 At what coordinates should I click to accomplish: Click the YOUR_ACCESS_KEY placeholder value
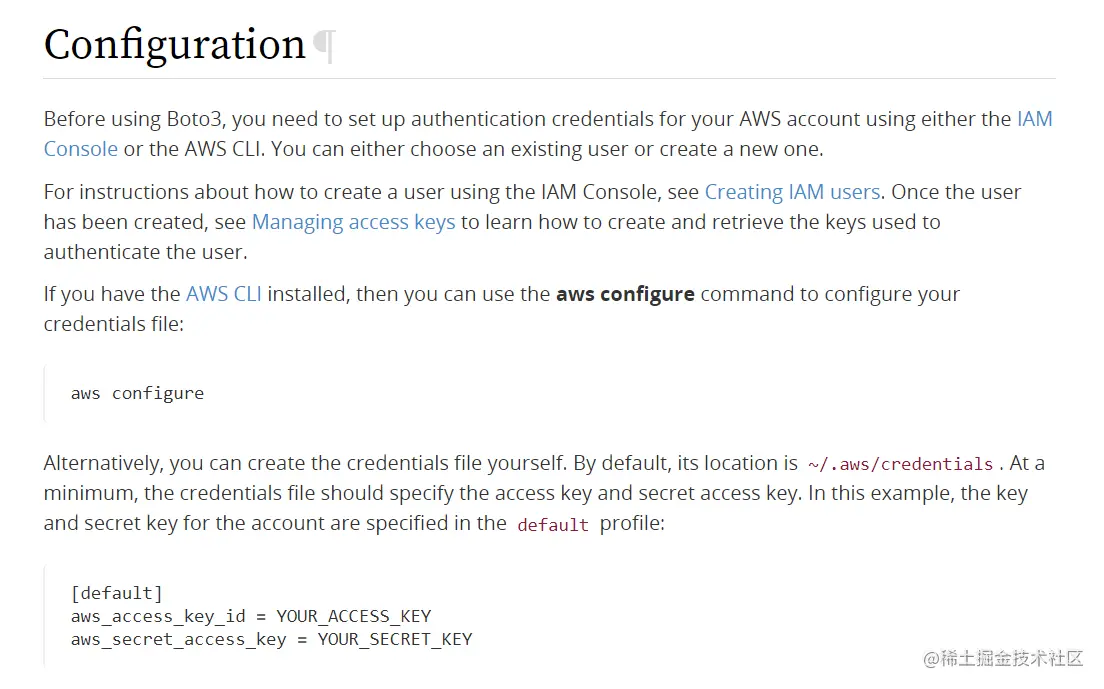pos(353,617)
